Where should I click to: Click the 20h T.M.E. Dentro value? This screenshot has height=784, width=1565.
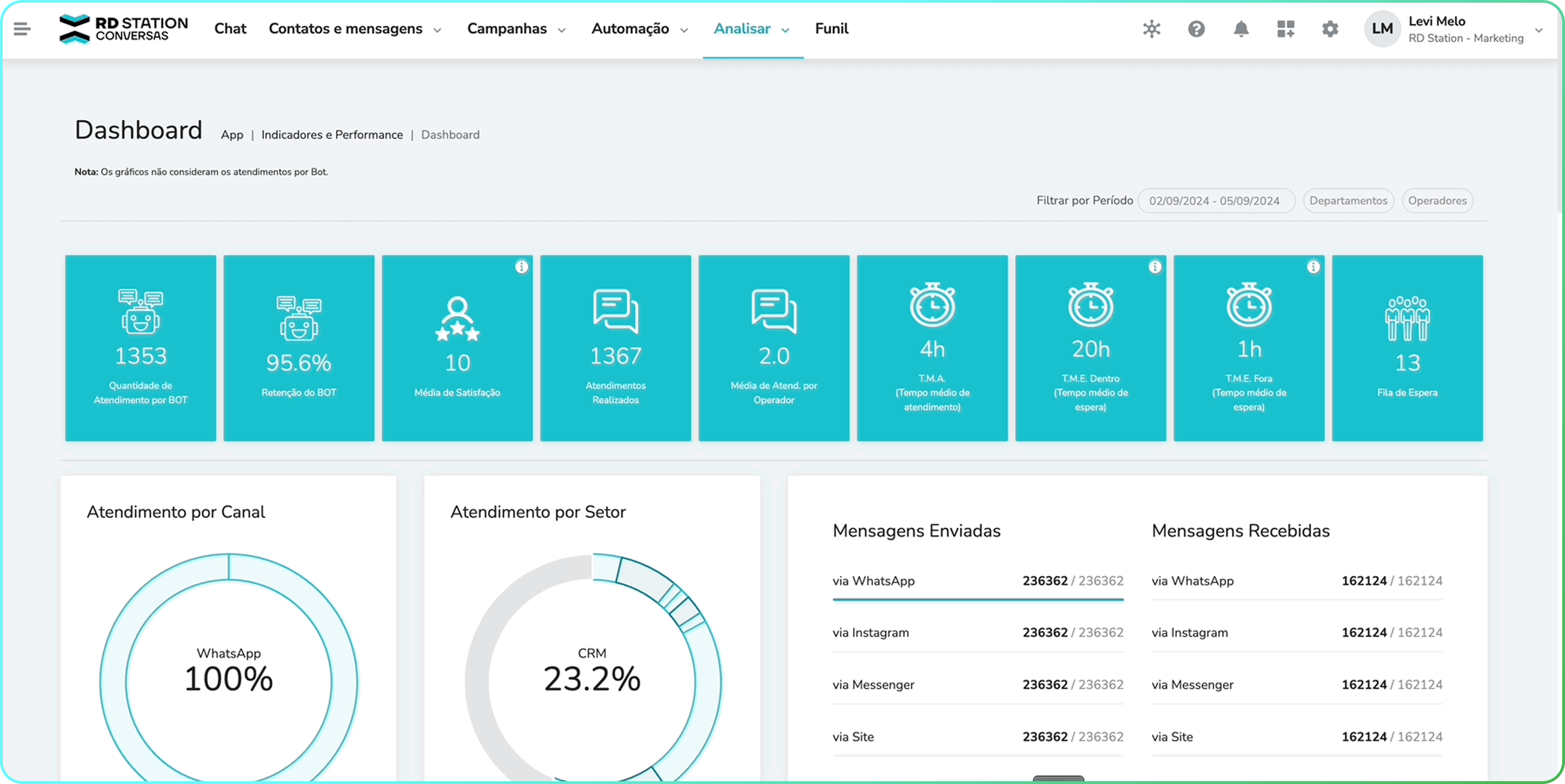click(1091, 349)
